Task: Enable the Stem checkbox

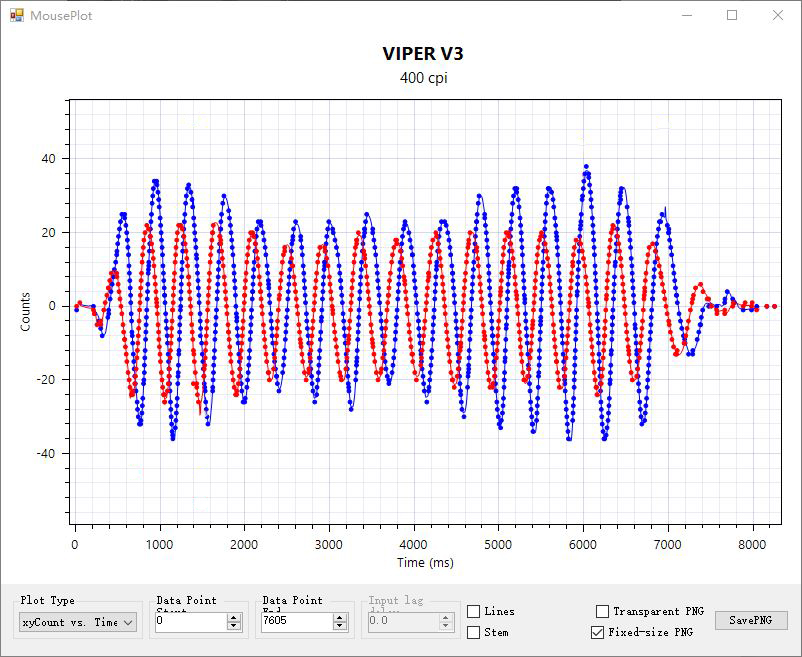Action: pos(474,632)
